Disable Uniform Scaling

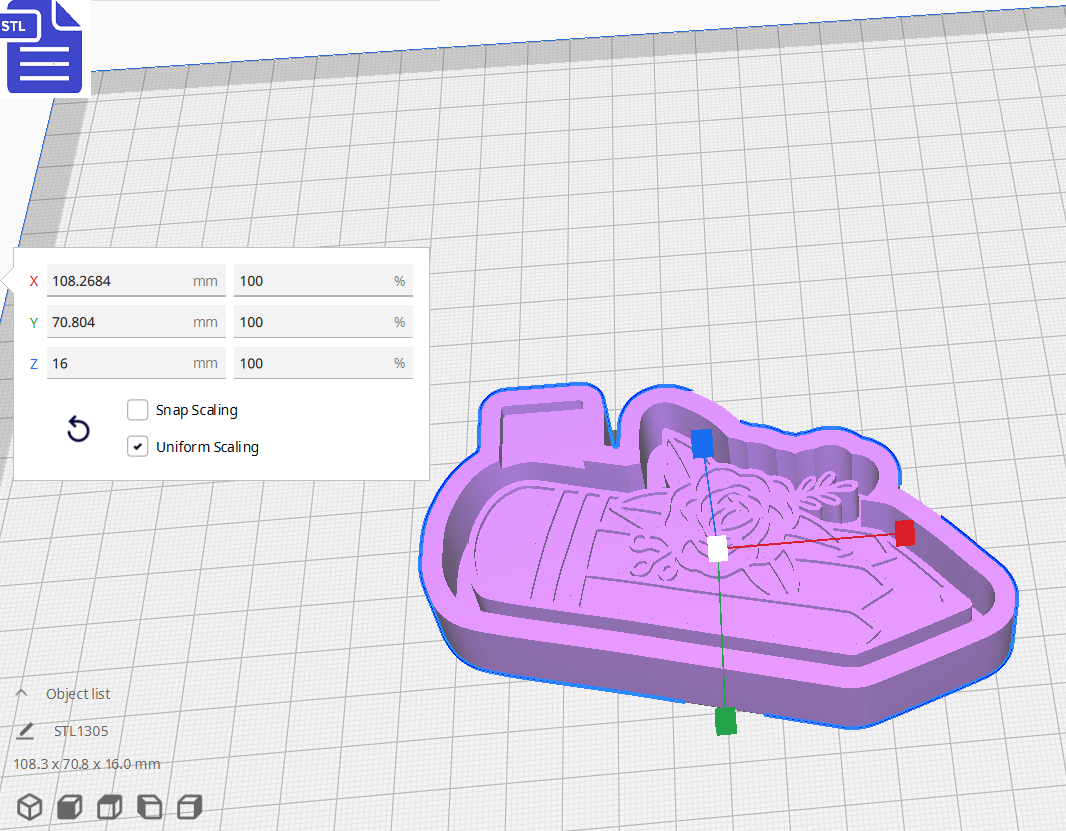click(137, 446)
